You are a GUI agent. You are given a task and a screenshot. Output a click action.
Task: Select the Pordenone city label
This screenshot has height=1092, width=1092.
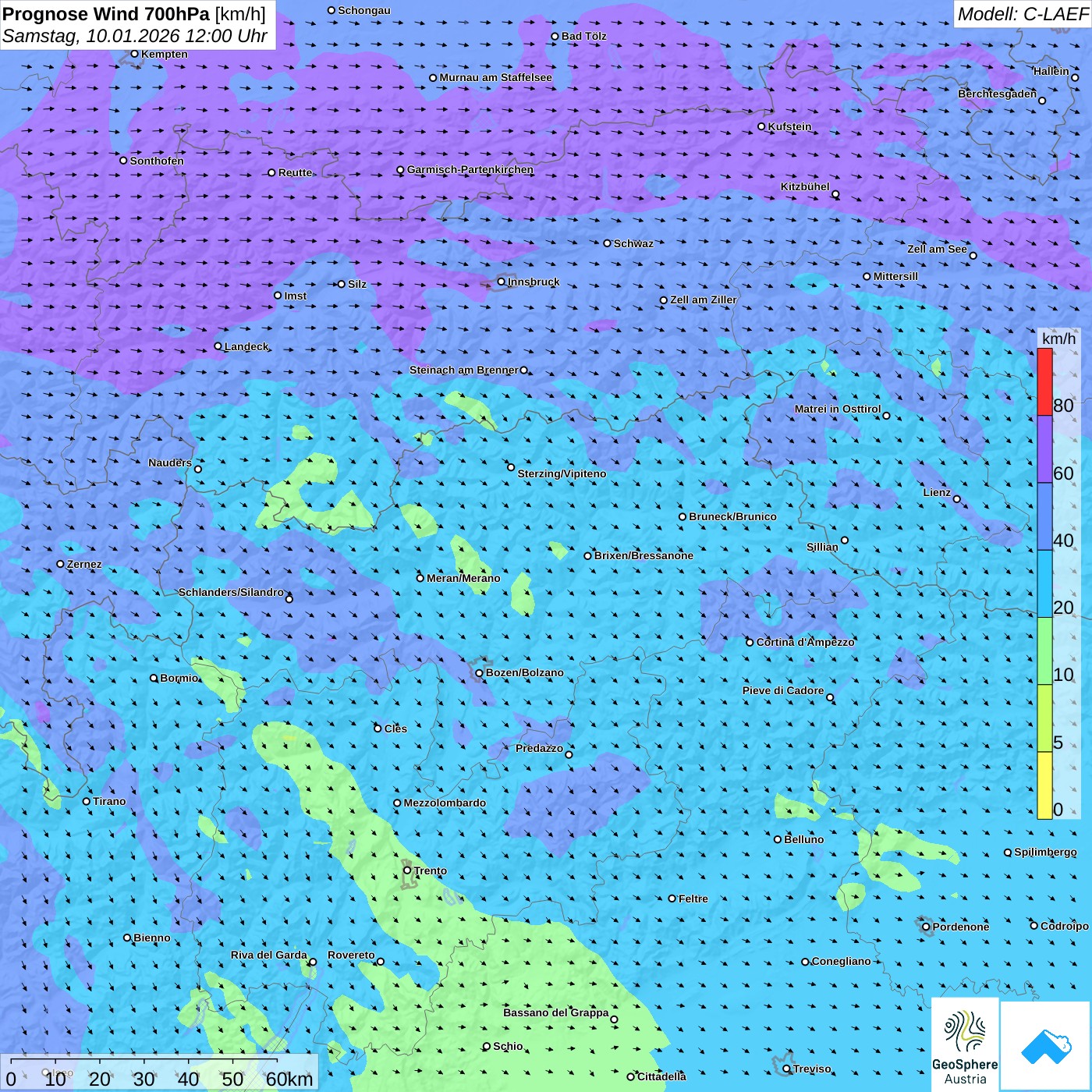coord(961,927)
